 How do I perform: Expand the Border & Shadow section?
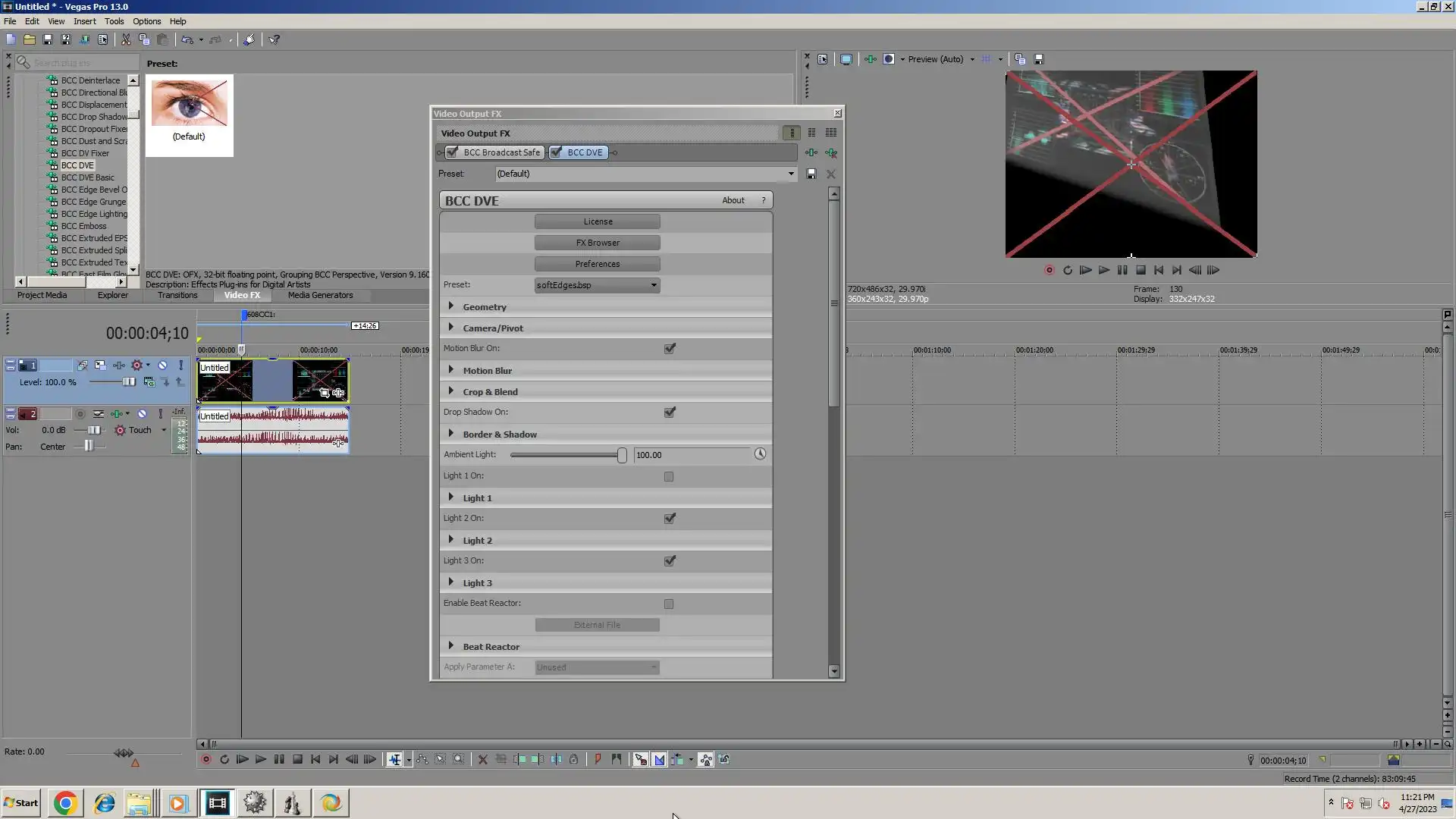pos(451,434)
